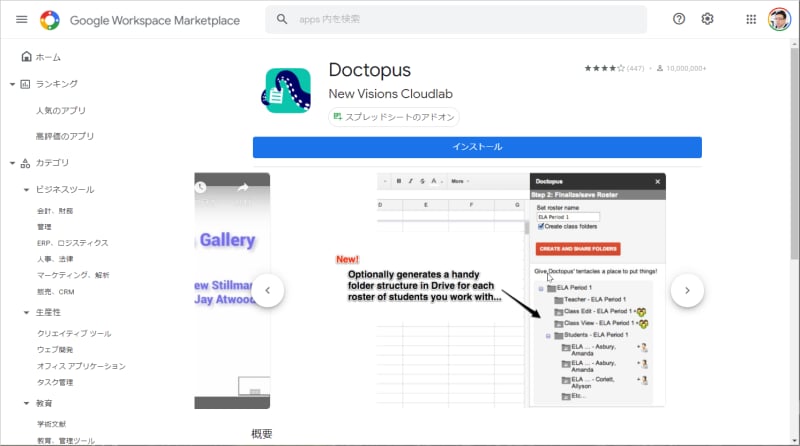
Task: Open the hamburger main menu
Action: coord(21,19)
